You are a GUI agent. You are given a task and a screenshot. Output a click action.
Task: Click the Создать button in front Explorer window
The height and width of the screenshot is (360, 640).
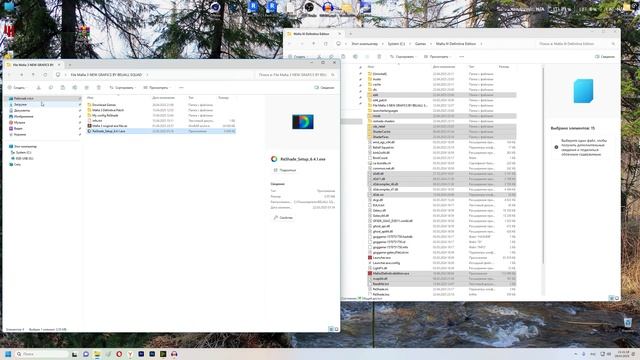17,88
